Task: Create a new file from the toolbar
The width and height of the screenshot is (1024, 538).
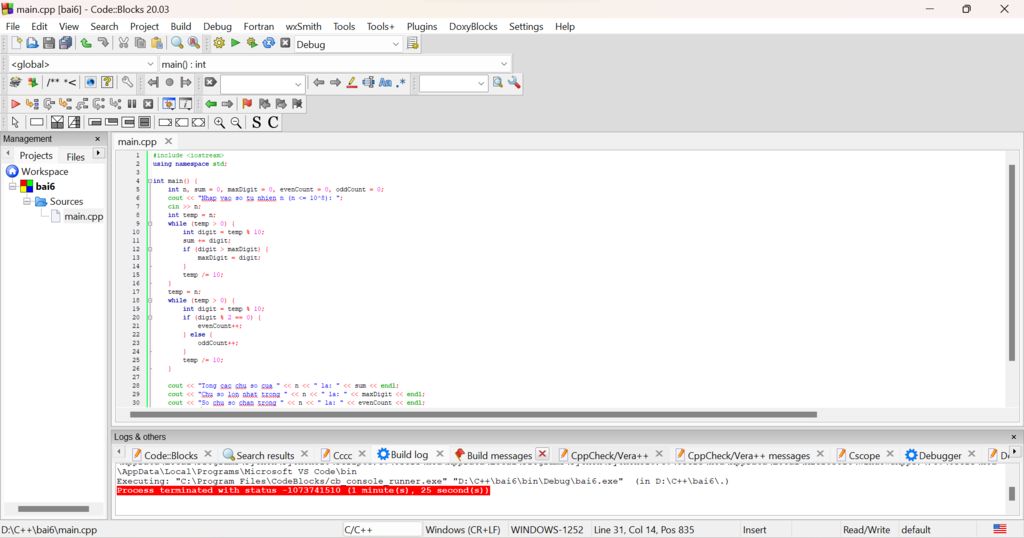Action: tap(16, 43)
